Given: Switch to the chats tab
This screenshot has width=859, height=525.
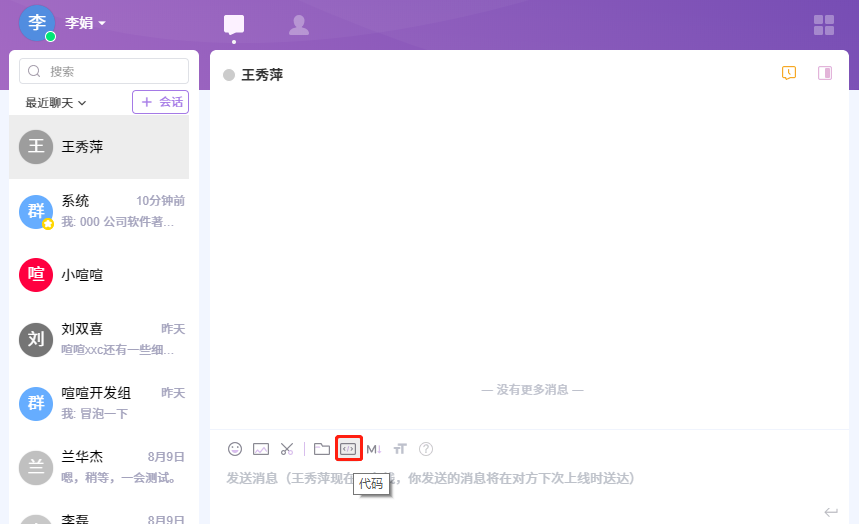Looking at the screenshot, I should (234, 25).
